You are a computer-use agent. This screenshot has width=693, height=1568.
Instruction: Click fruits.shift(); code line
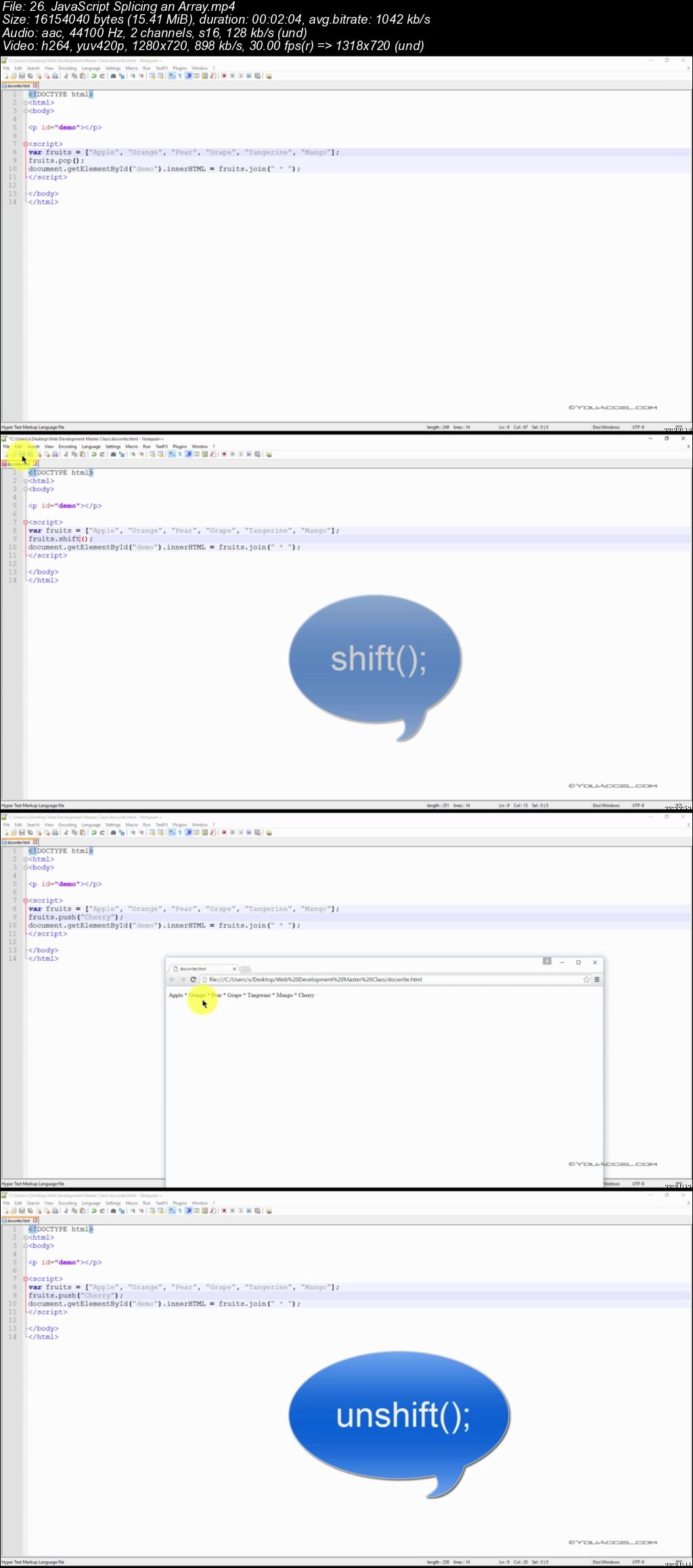point(60,539)
